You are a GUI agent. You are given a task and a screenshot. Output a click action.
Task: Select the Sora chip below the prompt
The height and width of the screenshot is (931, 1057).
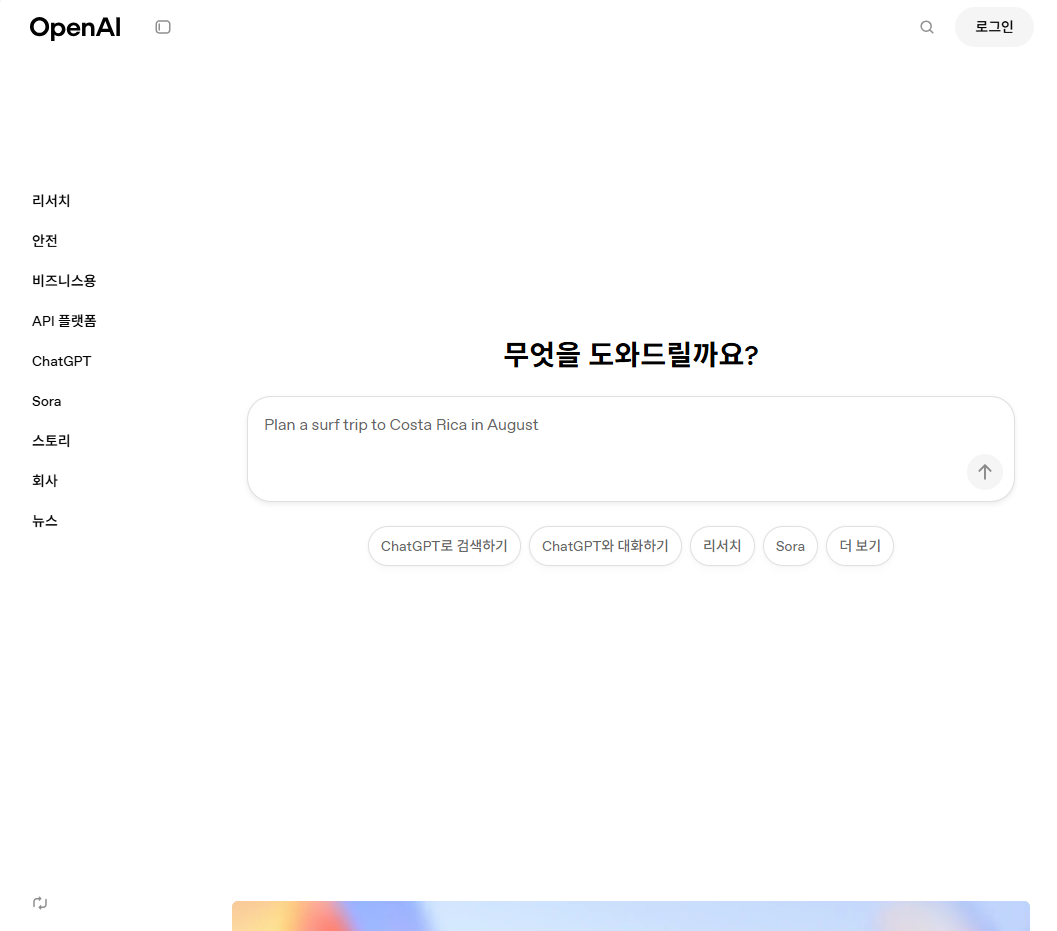click(790, 546)
